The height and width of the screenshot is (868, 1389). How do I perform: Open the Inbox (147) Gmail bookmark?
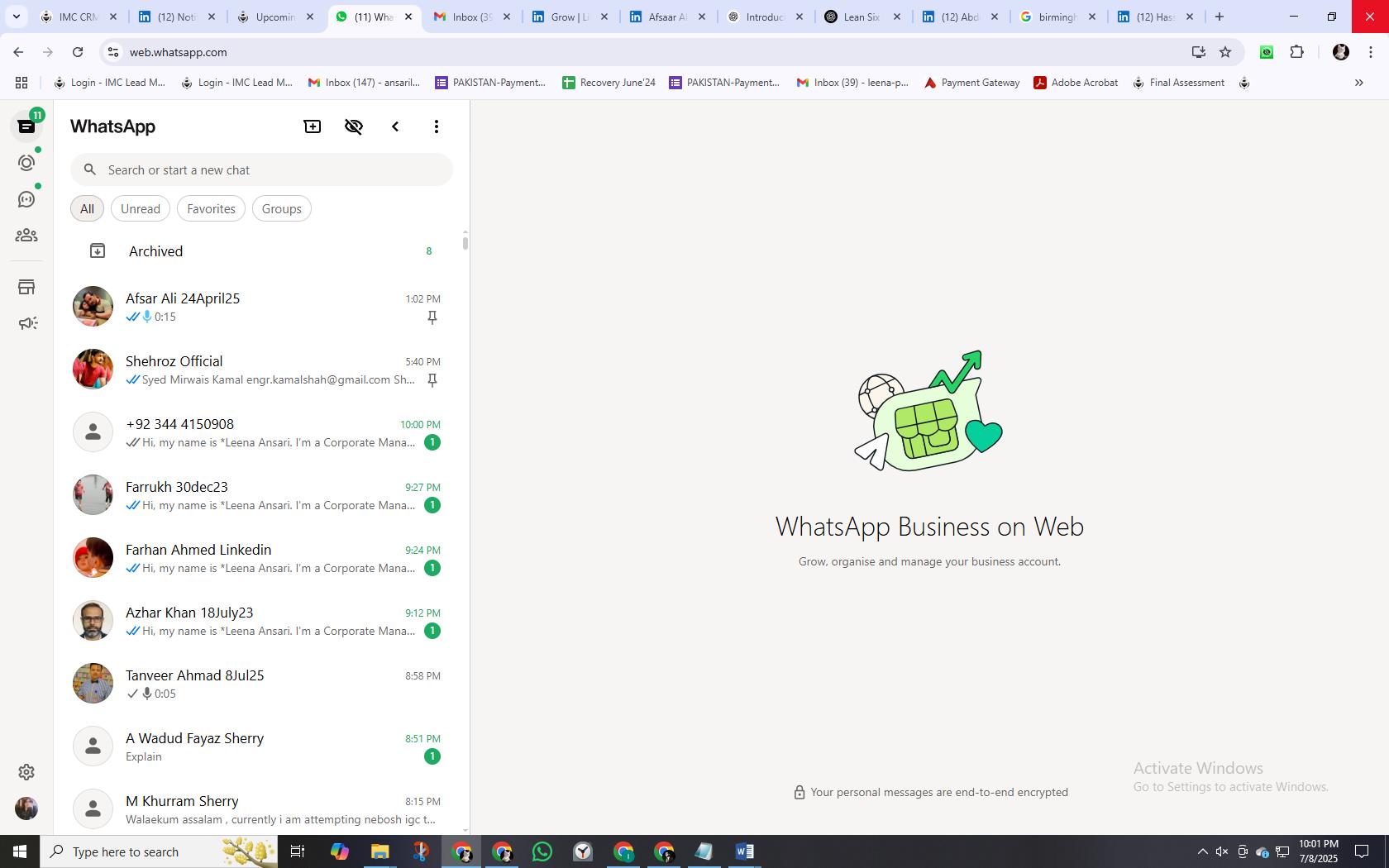[364, 83]
